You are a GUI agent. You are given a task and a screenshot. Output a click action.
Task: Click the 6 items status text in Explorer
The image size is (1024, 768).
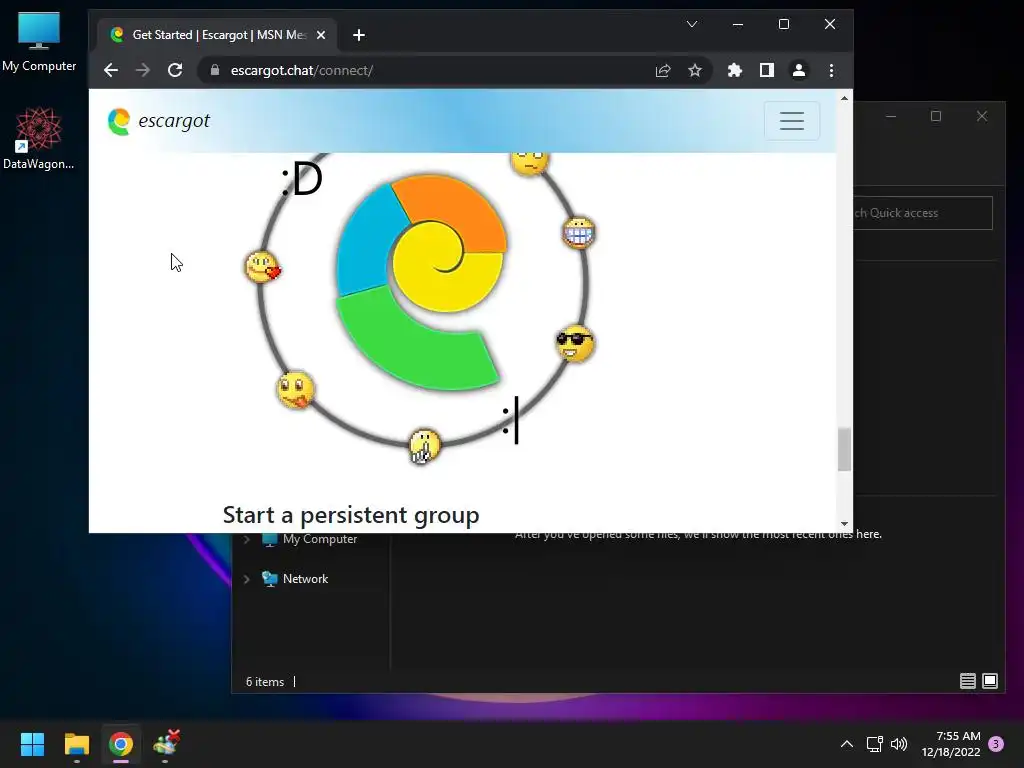coord(264,682)
